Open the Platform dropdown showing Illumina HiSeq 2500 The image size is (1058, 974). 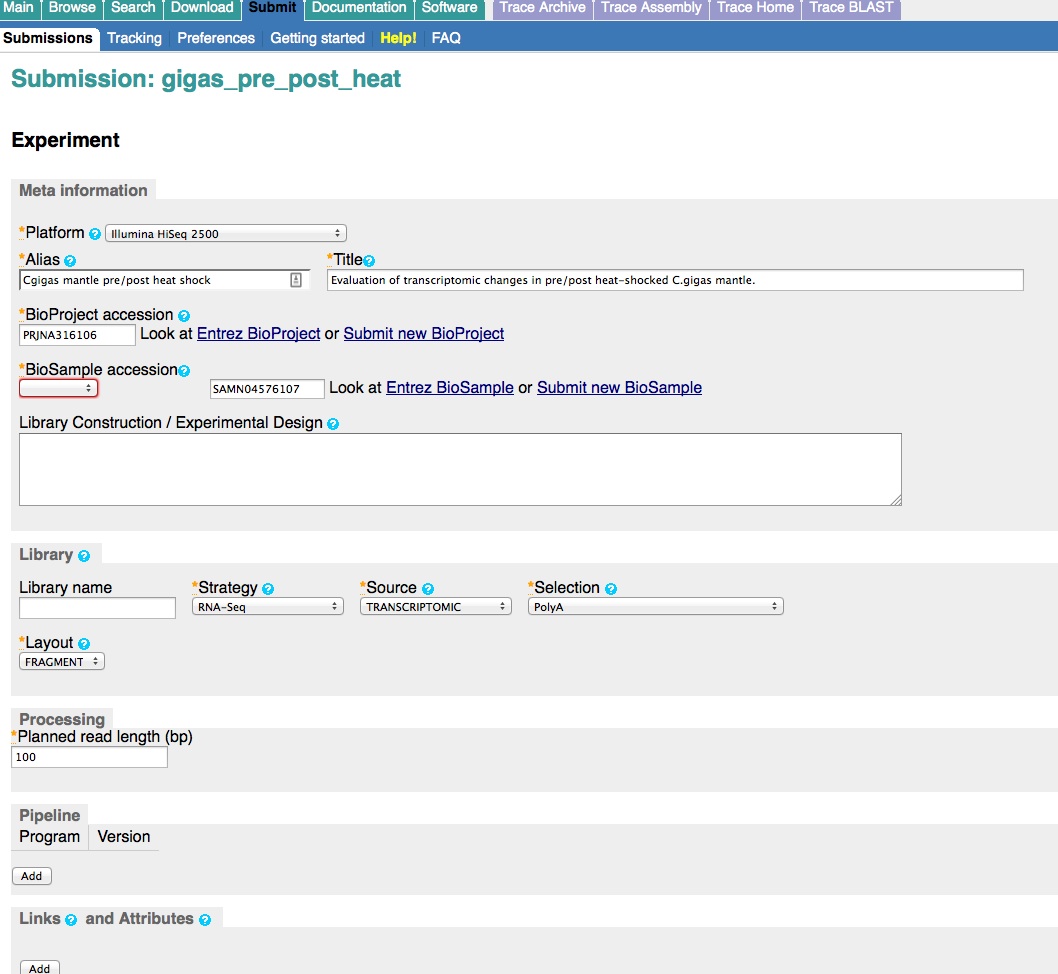tap(225, 234)
